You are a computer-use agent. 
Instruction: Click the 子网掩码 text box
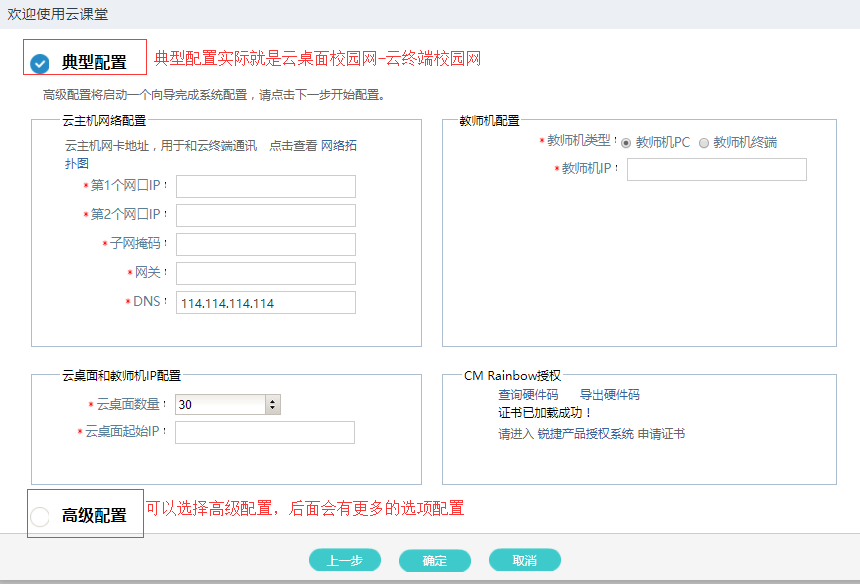pos(265,245)
